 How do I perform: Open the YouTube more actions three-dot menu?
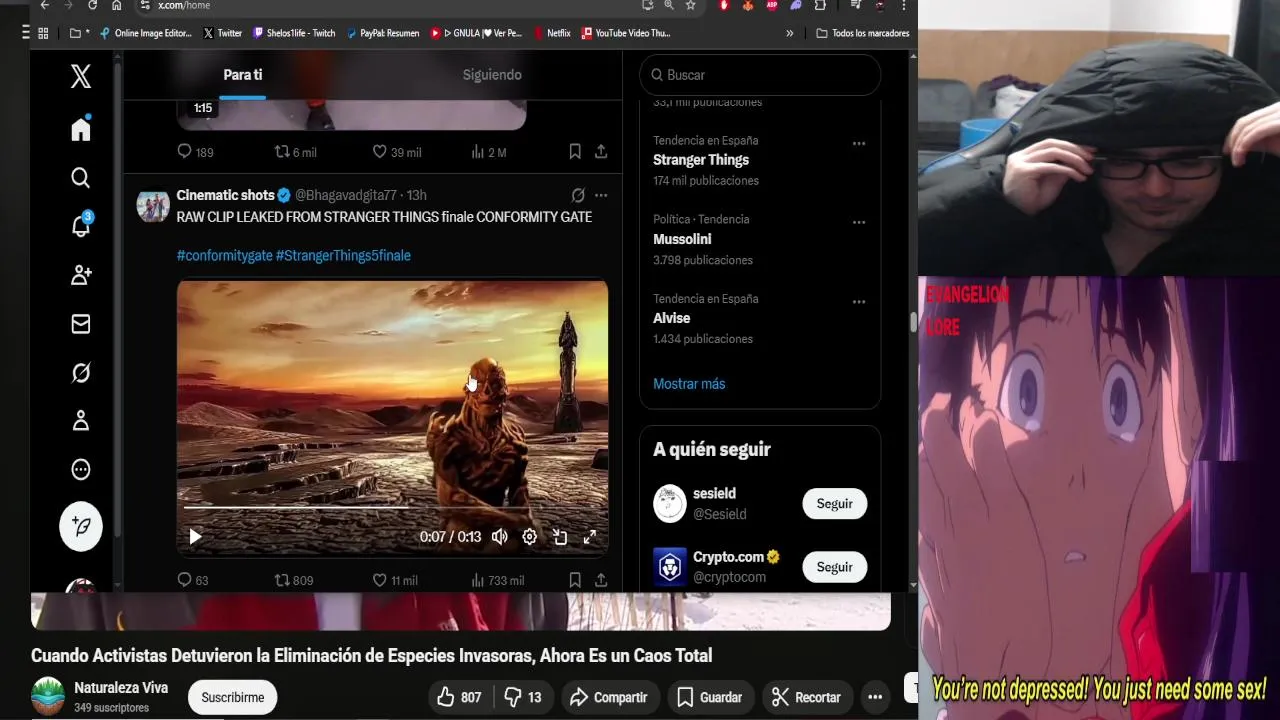point(875,697)
